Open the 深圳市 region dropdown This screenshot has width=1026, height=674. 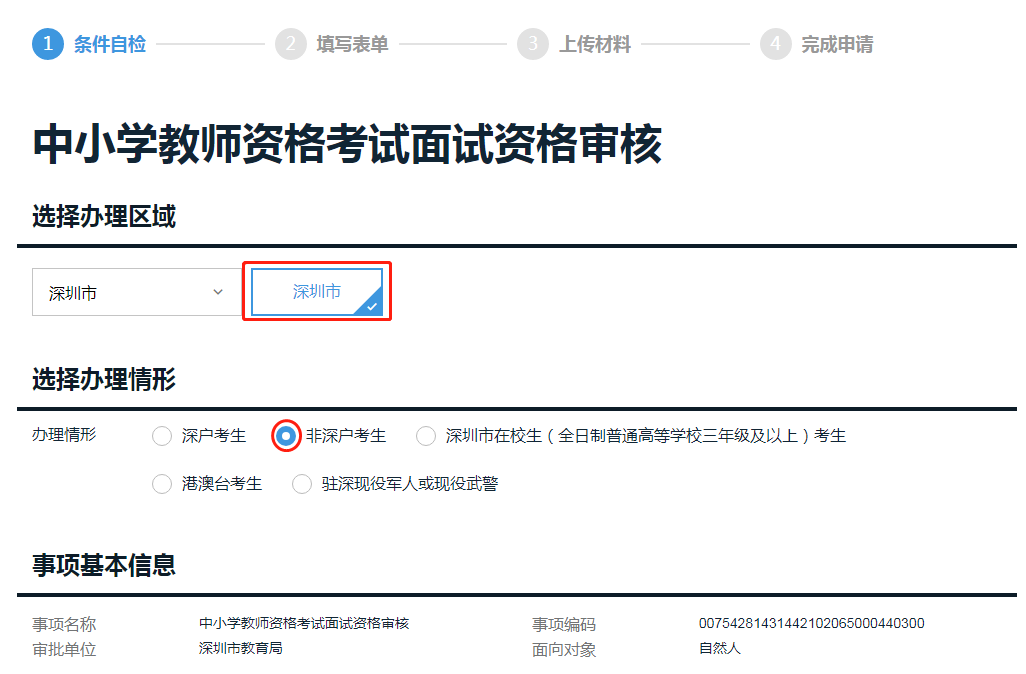point(137,293)
